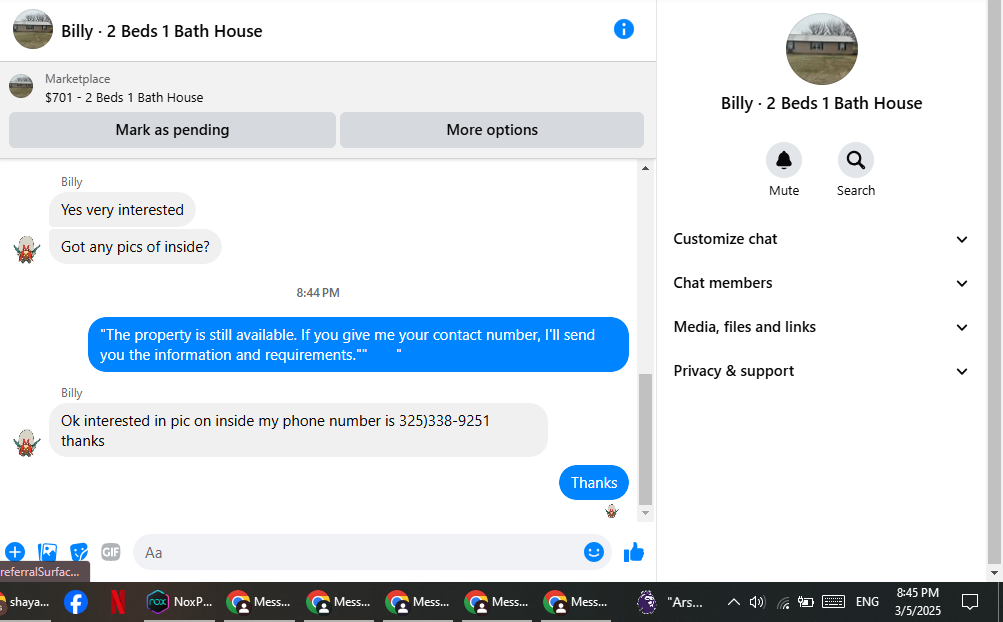This screenshot has width=1003, height=622.
Task: Expand Chat members section
Action: click(821, 283)
